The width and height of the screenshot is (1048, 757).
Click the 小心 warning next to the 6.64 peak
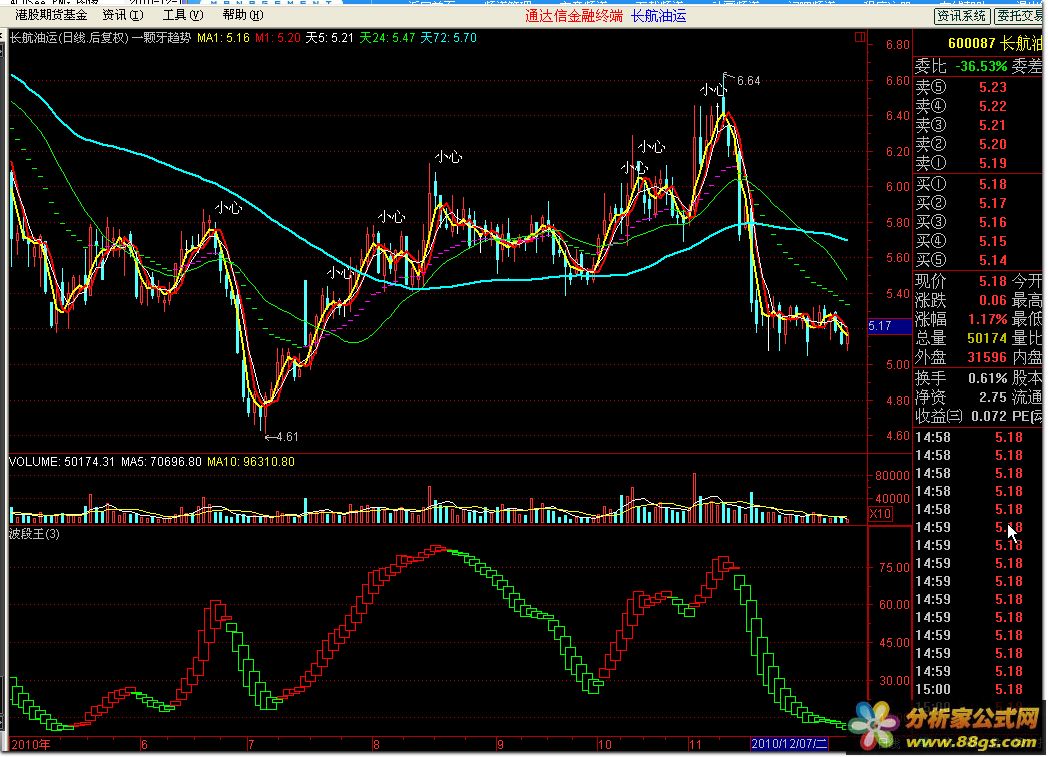point(712,90)
